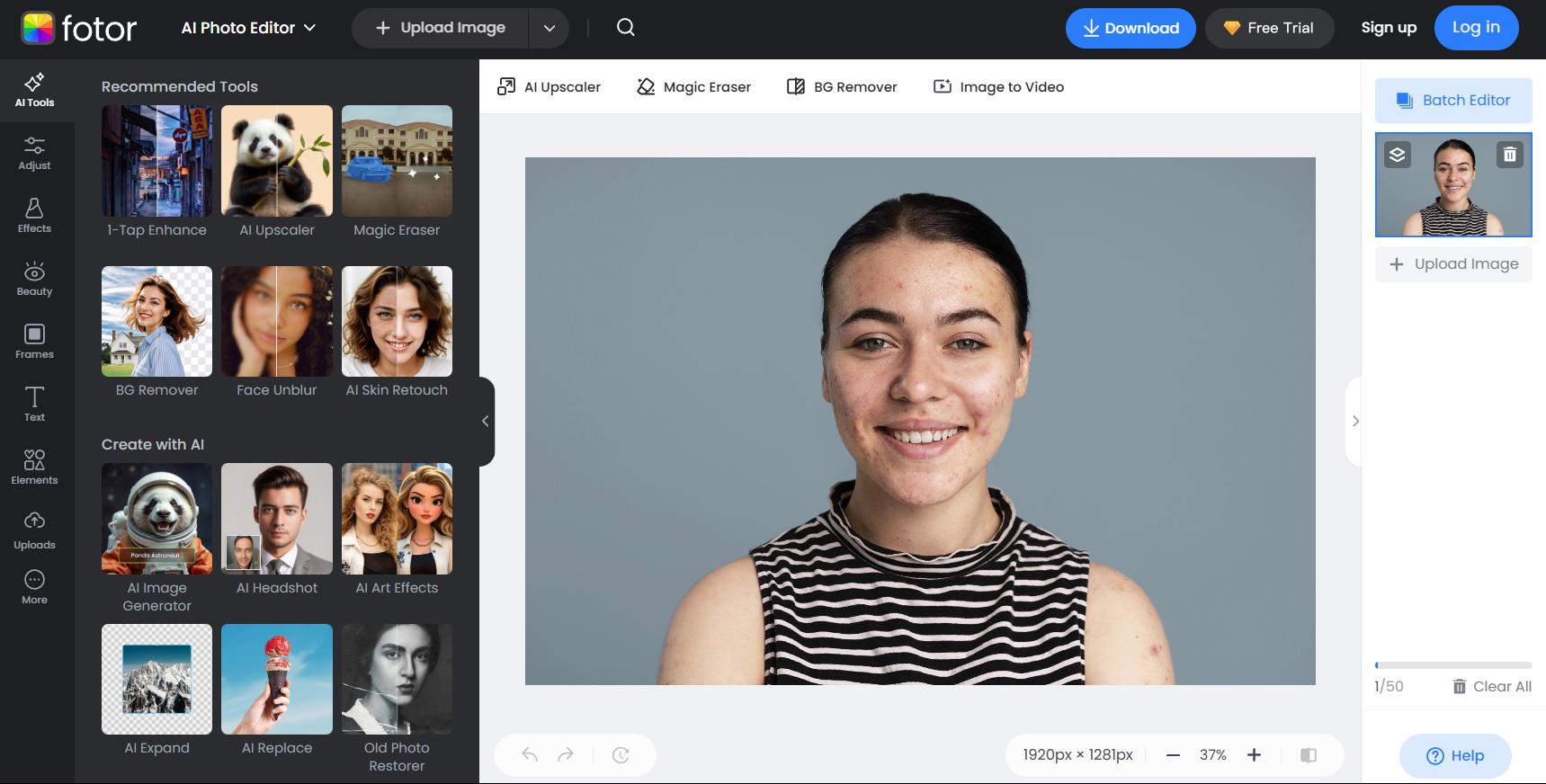Click the Sign up link
The width and height of the screenshot is (1546, 784).
pos(1389,28)
